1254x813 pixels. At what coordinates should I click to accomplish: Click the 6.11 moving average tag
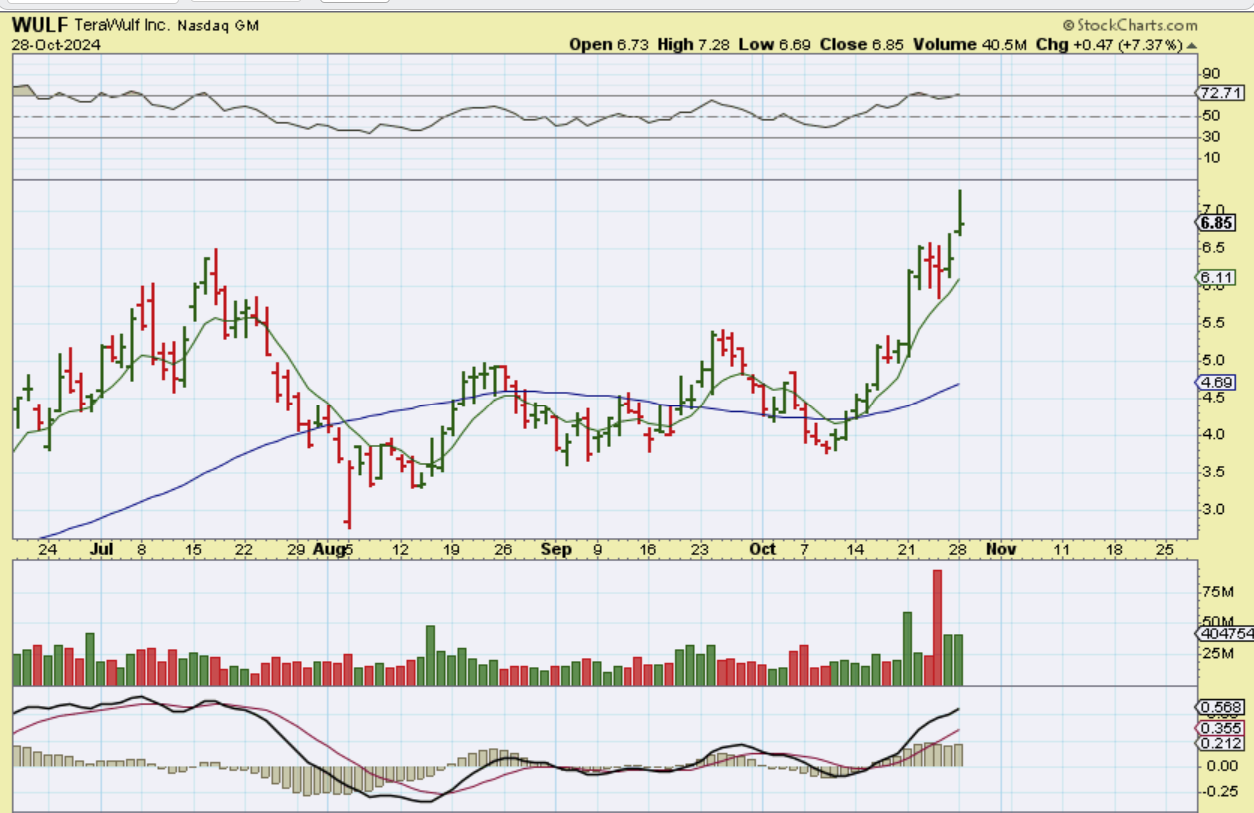pos(1216,278)
